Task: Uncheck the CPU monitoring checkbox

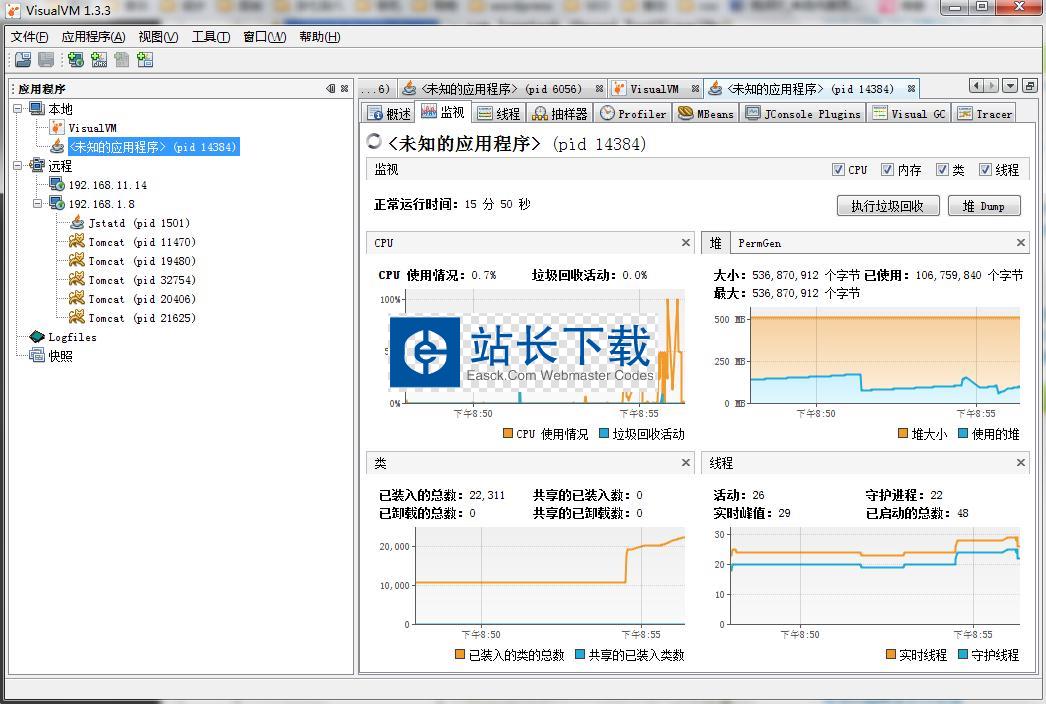Action: [x=838, y=170]
